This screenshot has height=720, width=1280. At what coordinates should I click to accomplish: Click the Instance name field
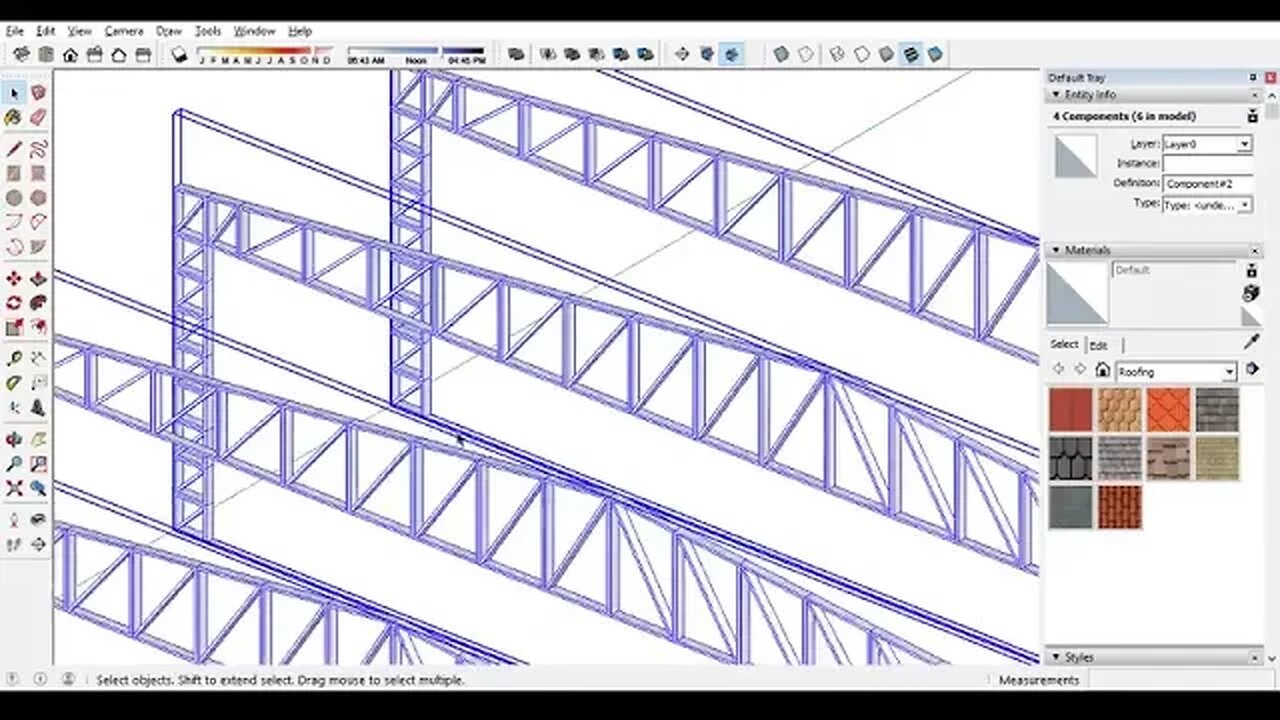pos(1207,163)
